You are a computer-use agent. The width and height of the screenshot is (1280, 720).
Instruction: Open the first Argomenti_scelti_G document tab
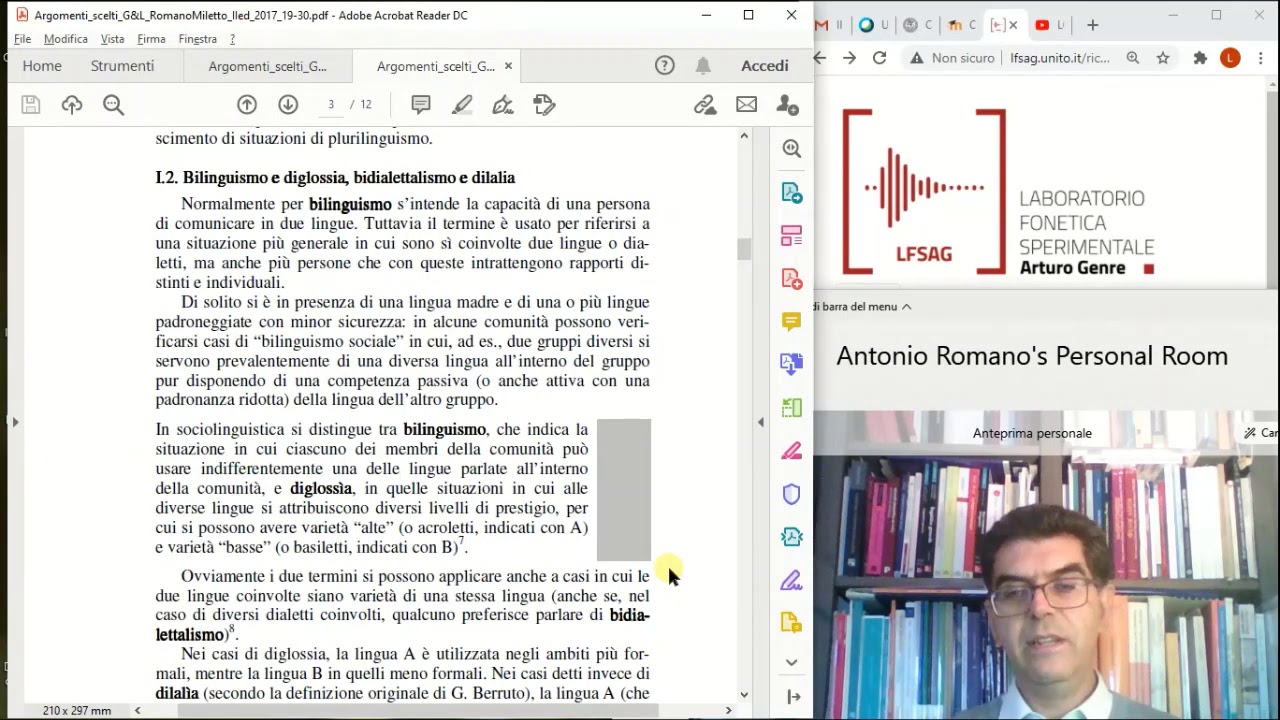[267, 66]
